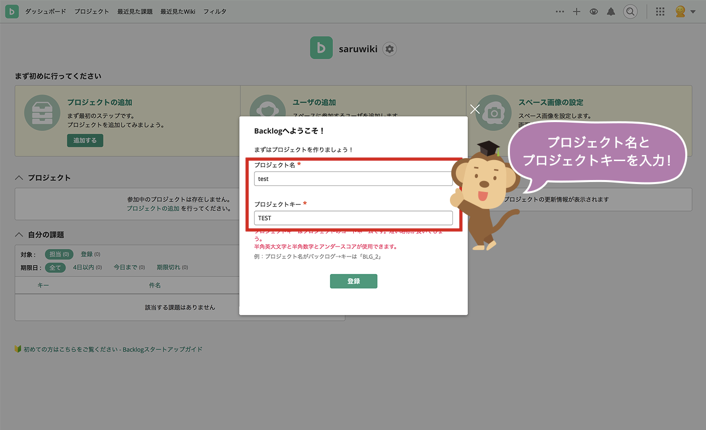Screen dimensions: 706x430
Task: Select the 4日以内 due date filter
Action: pos(87,267)
